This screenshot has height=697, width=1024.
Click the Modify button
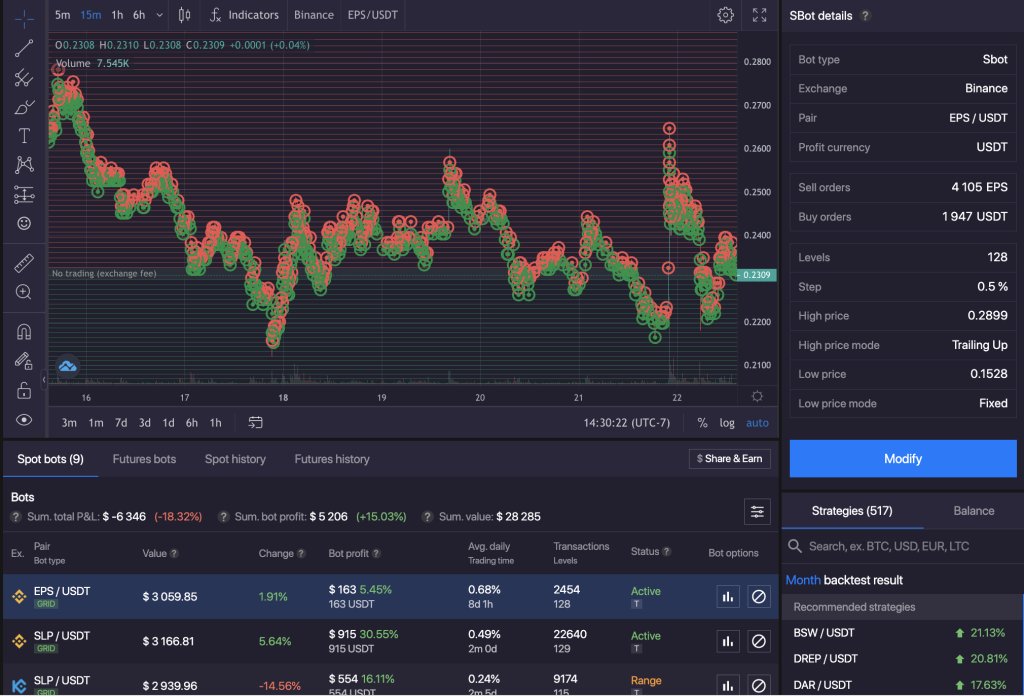(903, 459)
